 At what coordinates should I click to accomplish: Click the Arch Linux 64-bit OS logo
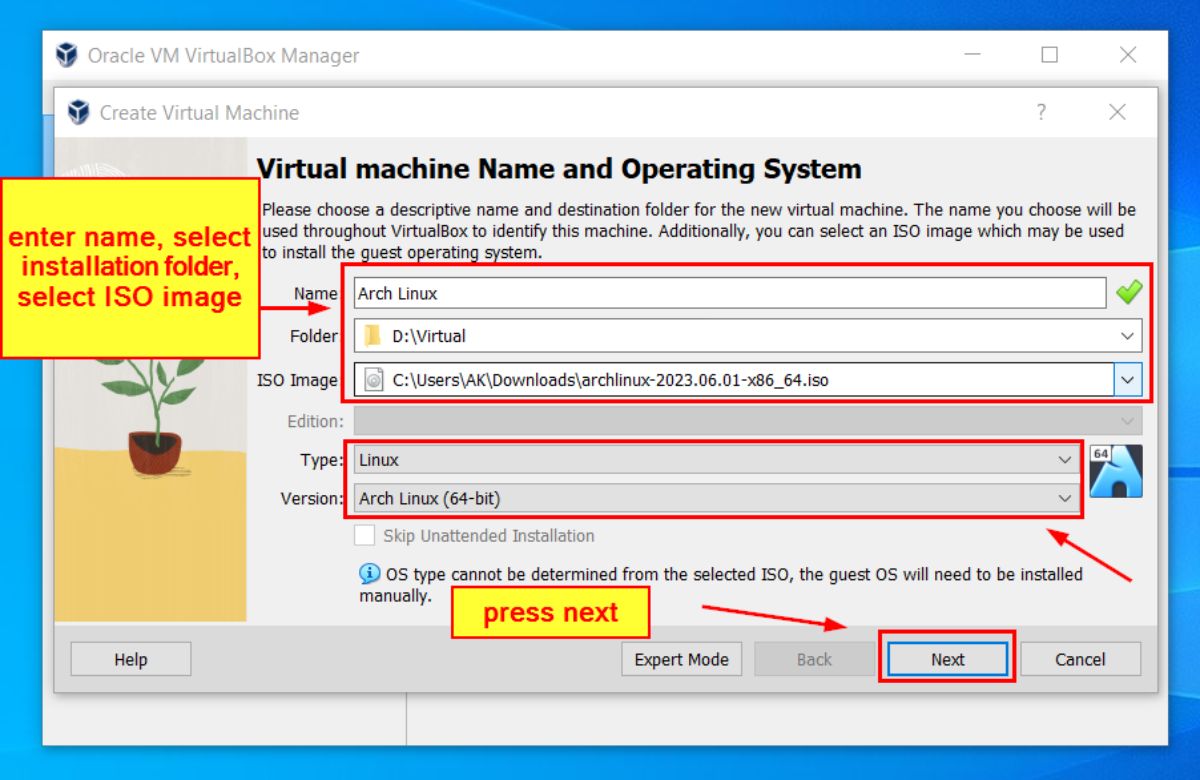1116,470
